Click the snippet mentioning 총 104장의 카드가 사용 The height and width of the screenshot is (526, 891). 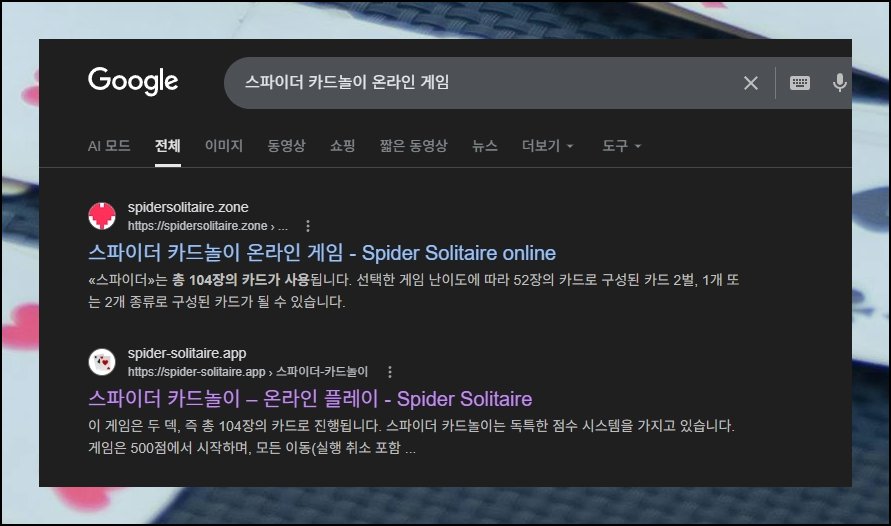(414, 291)
